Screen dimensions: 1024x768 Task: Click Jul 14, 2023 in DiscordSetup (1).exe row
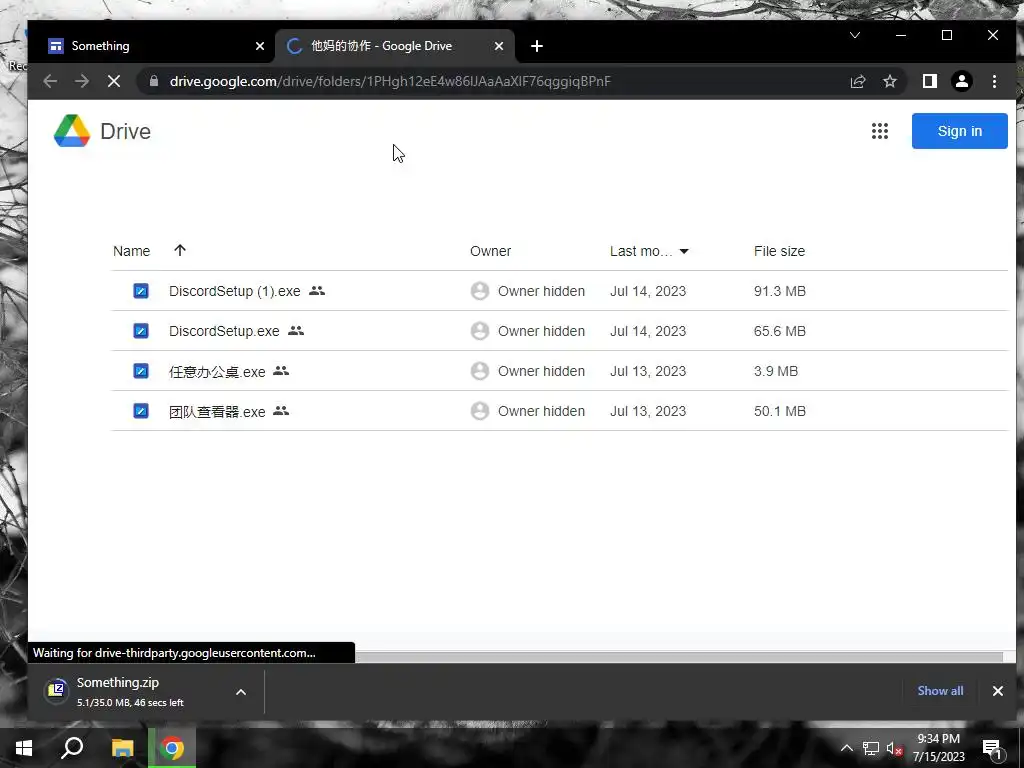point(648,291)
